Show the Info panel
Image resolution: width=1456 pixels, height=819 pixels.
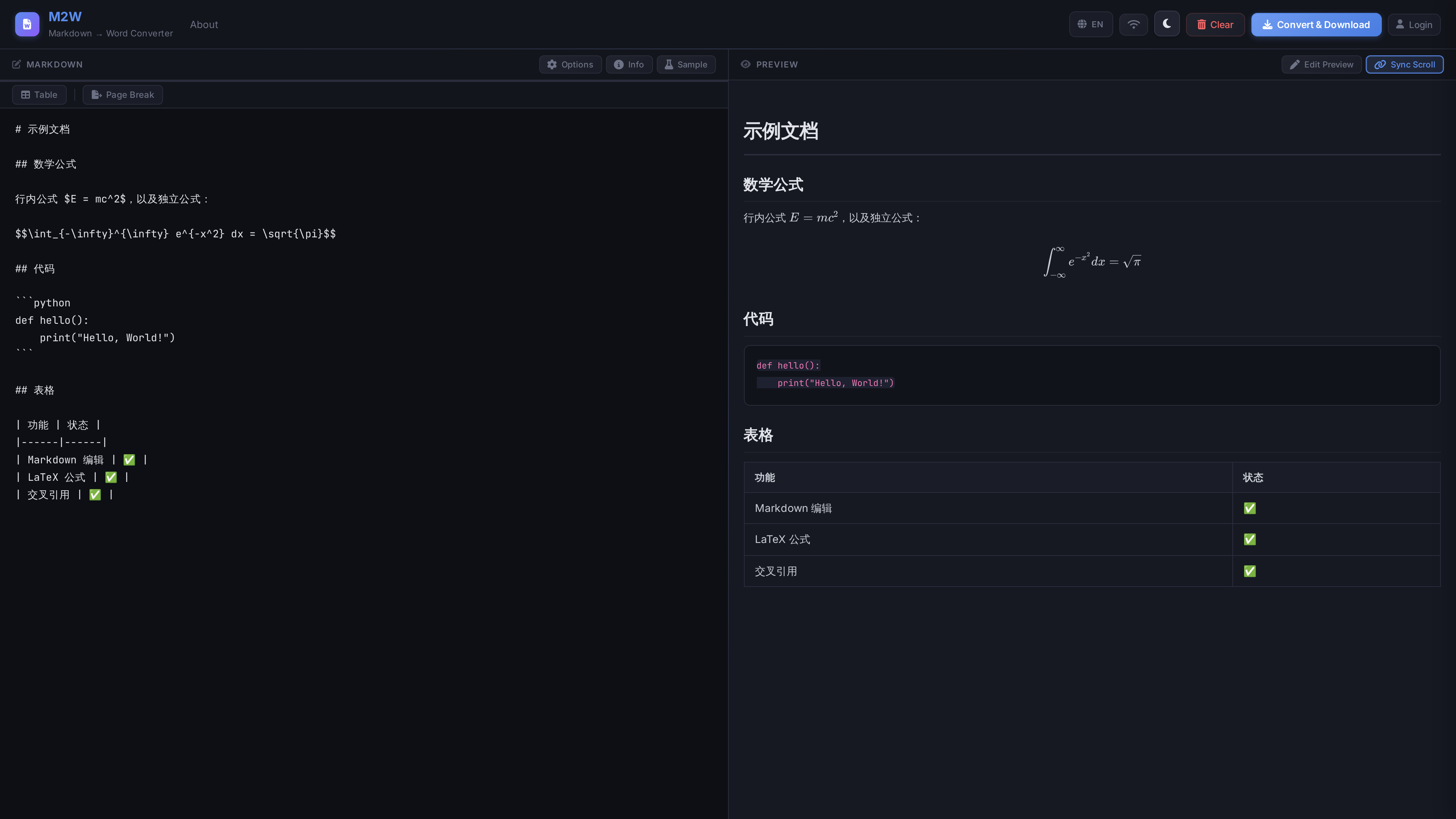pyautogui.click(x=629, y=64)
